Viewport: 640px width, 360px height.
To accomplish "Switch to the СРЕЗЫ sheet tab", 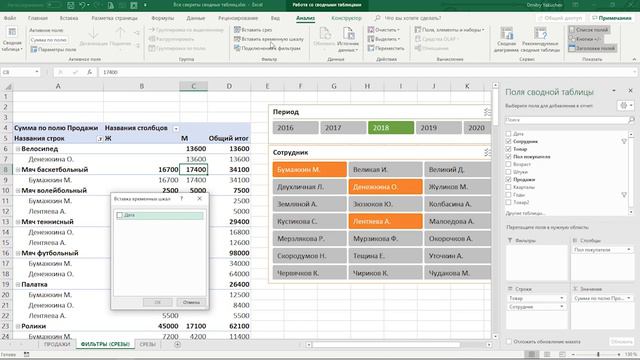I will click(x=148, y=344).
